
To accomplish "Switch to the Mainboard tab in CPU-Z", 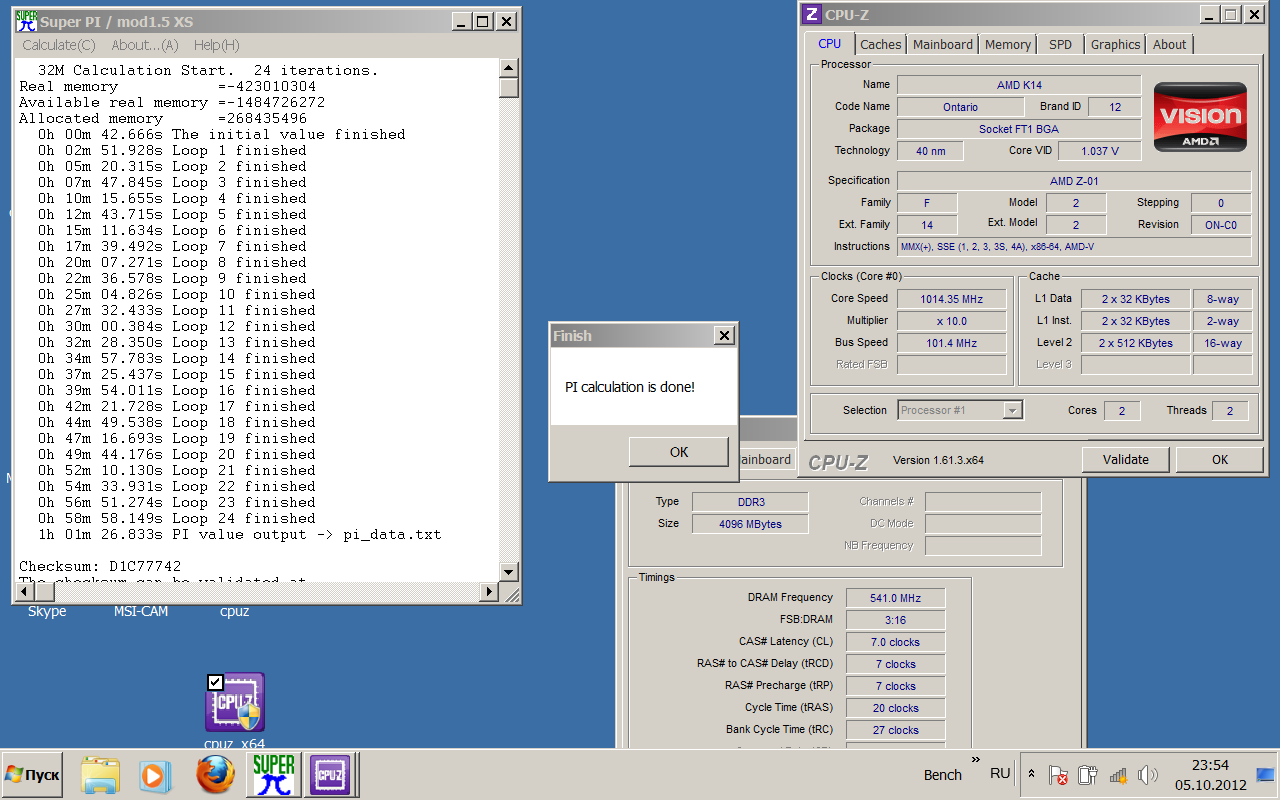I will tap(943, 44).
